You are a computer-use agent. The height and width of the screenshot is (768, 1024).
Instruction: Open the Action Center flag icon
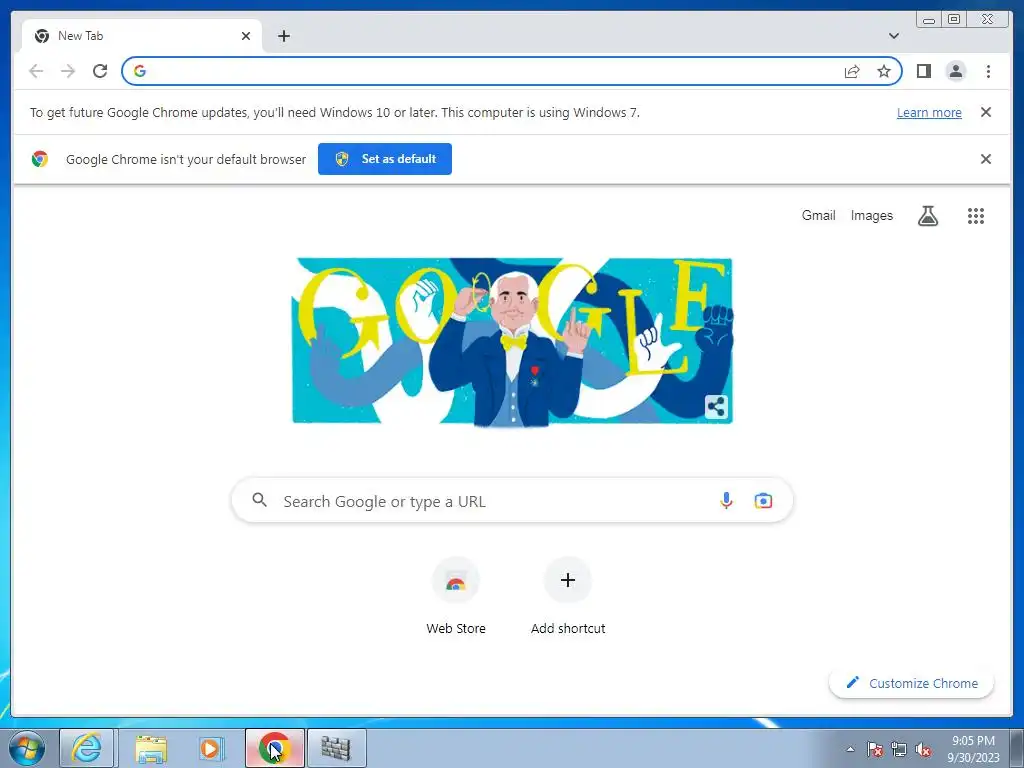pos(875,749)
